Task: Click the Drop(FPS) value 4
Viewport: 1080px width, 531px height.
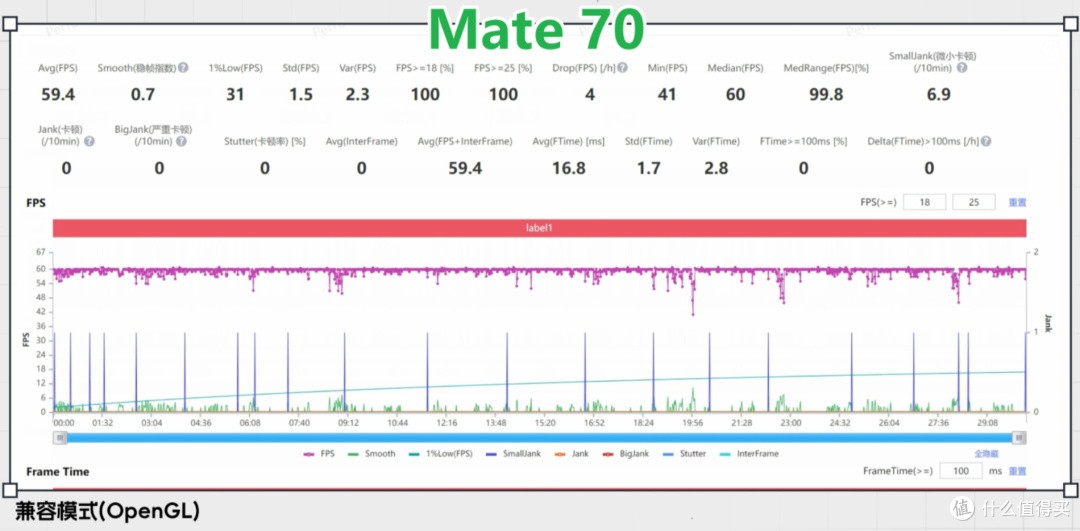Action: tap(590, 94)
